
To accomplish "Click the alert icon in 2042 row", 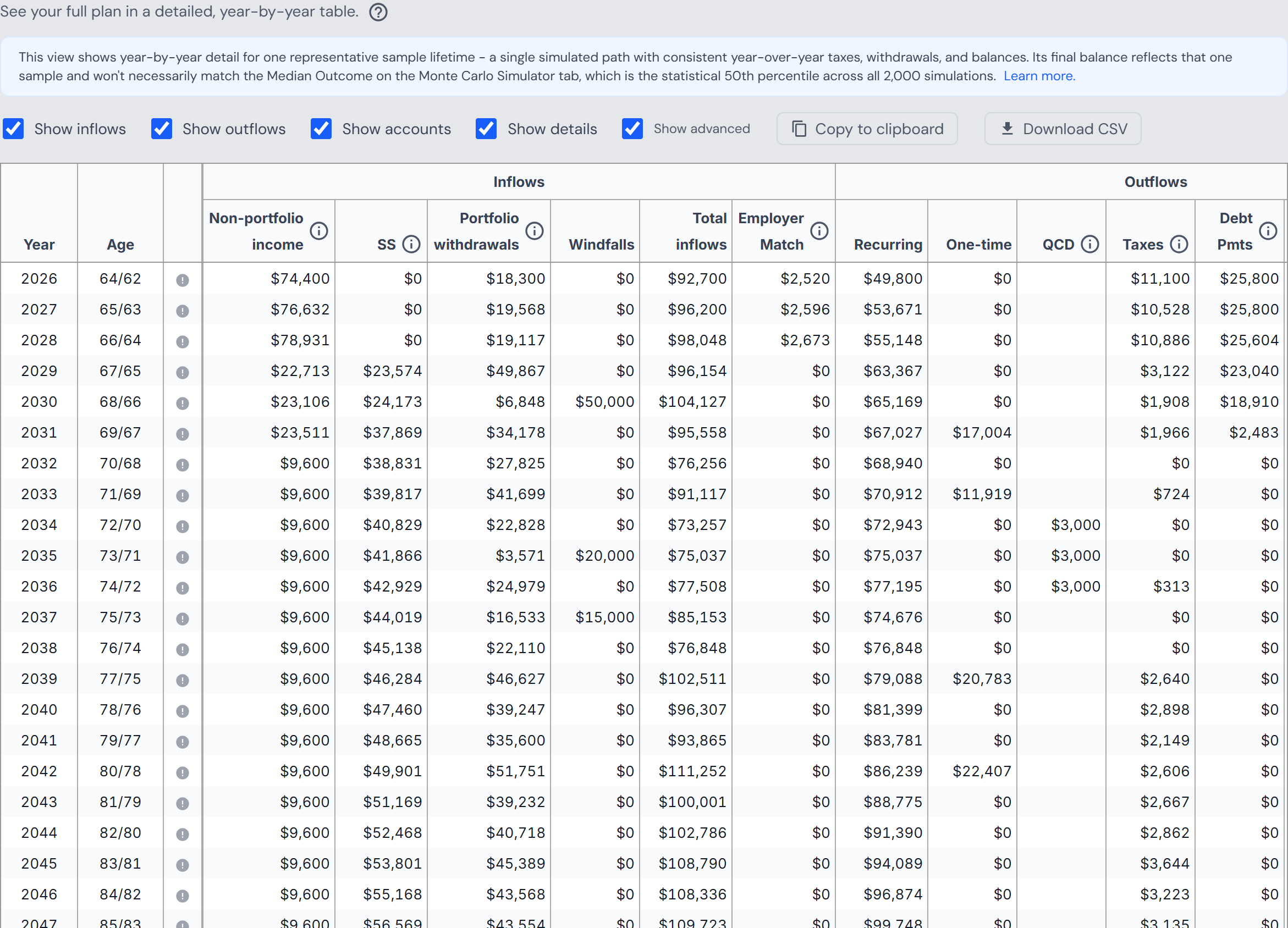I will coord(182,772).
